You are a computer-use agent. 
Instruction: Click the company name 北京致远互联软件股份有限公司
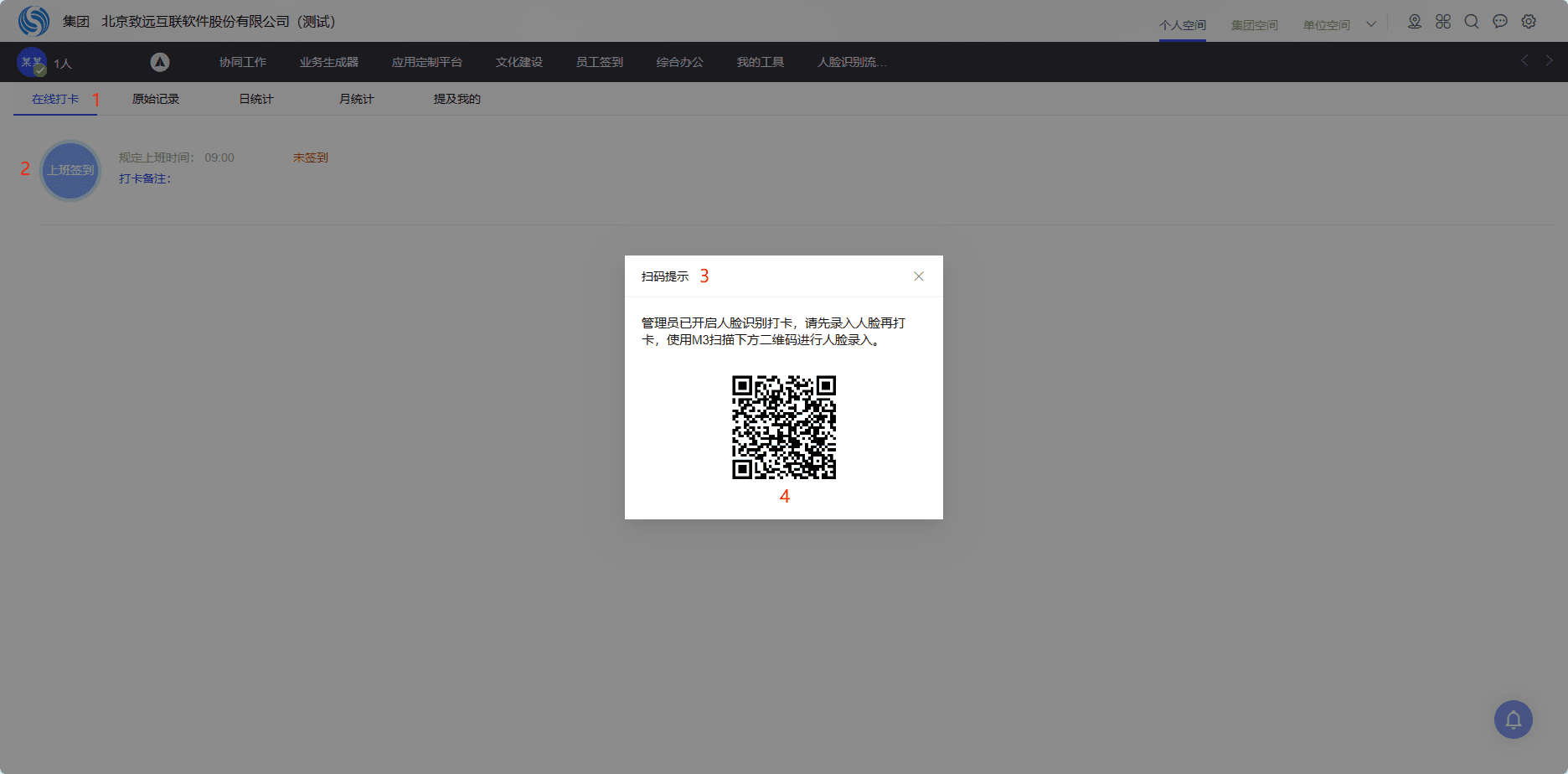click(x=219, y=21)
